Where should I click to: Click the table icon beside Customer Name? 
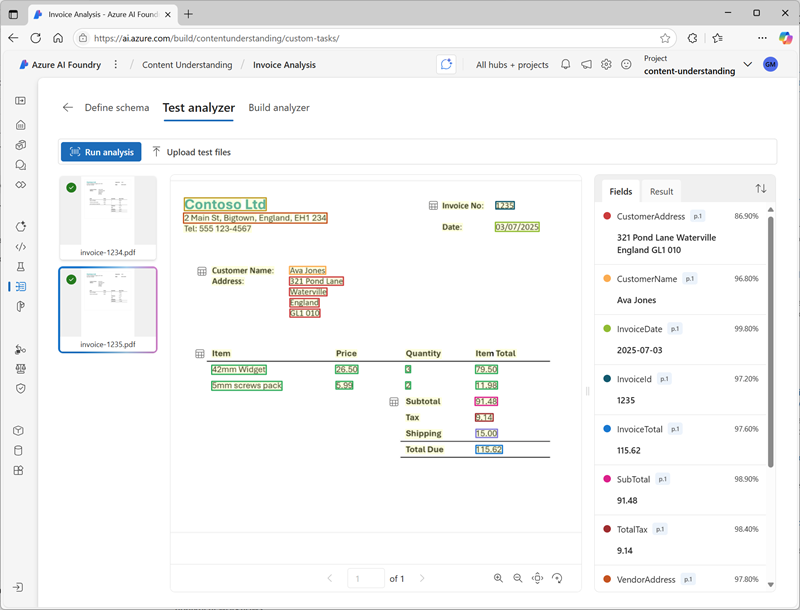(x=202, y=271)
